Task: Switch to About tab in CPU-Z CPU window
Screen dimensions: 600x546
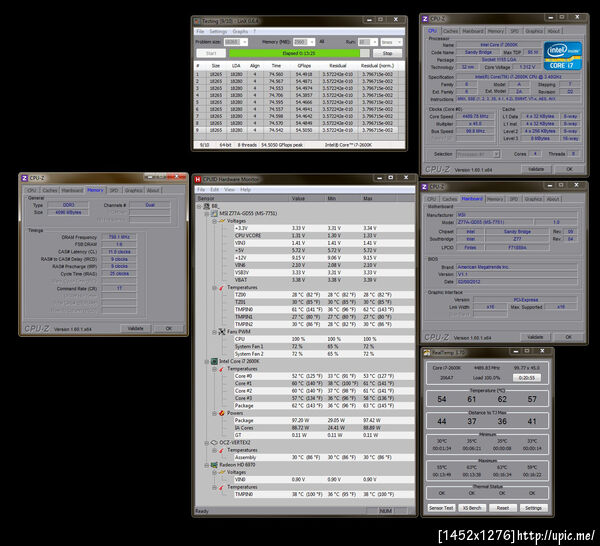Action: pos(553,31)
